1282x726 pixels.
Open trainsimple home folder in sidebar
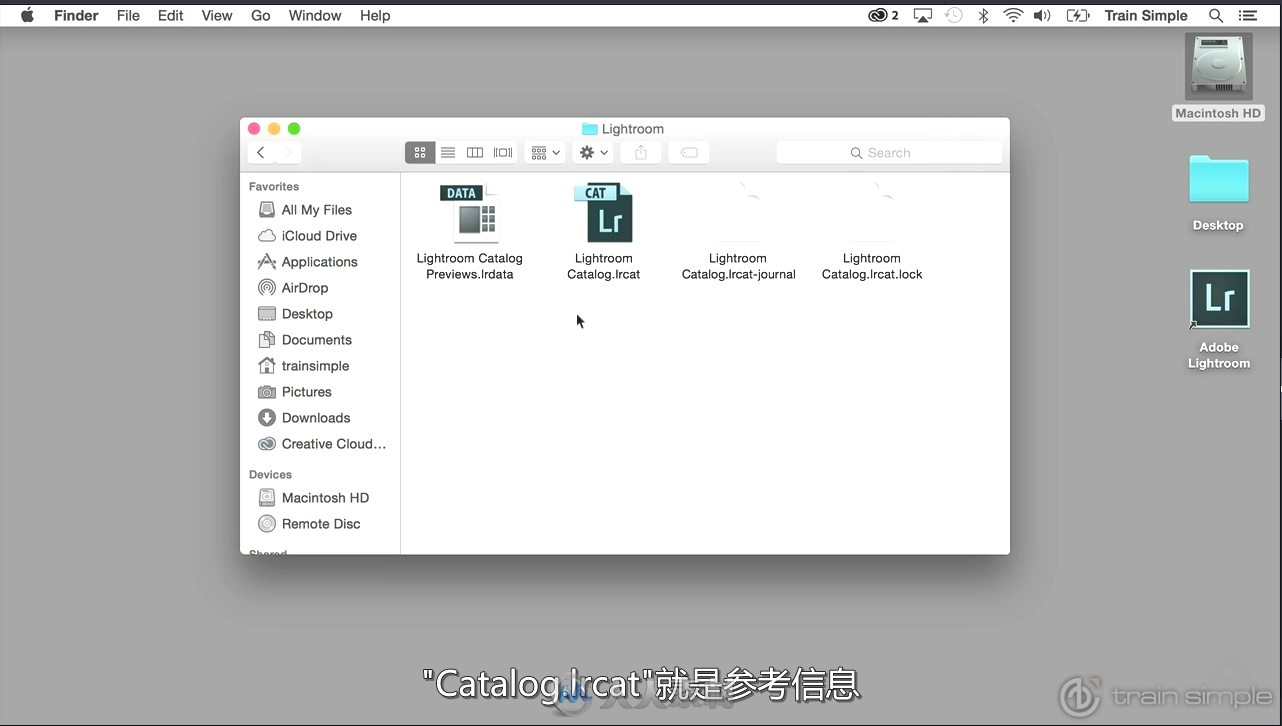[x=315, y=366]
